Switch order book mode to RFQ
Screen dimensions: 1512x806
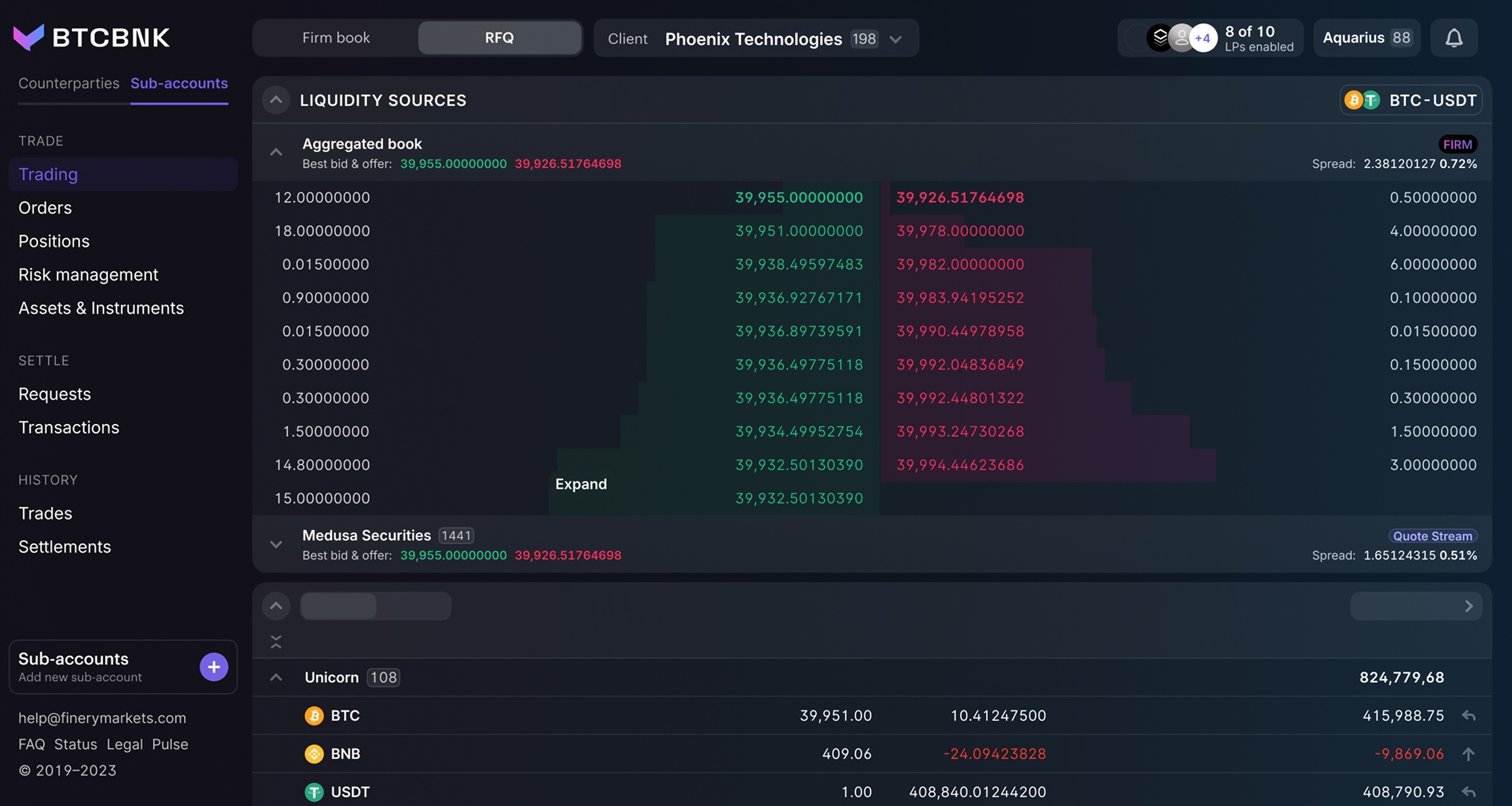pyautogui.click(x=499, y=38)
